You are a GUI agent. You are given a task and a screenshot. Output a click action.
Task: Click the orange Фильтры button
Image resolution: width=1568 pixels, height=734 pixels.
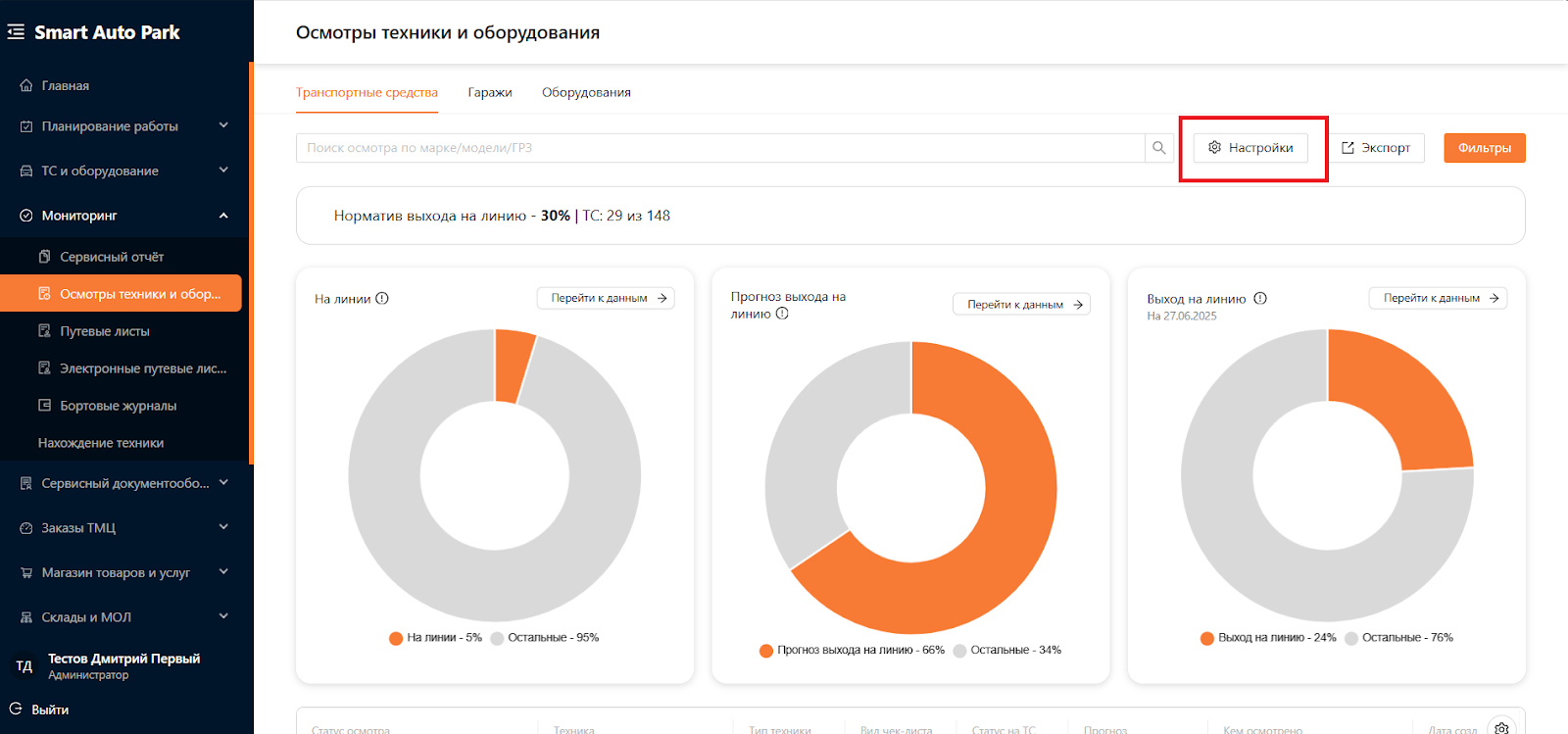[1485, 148]
